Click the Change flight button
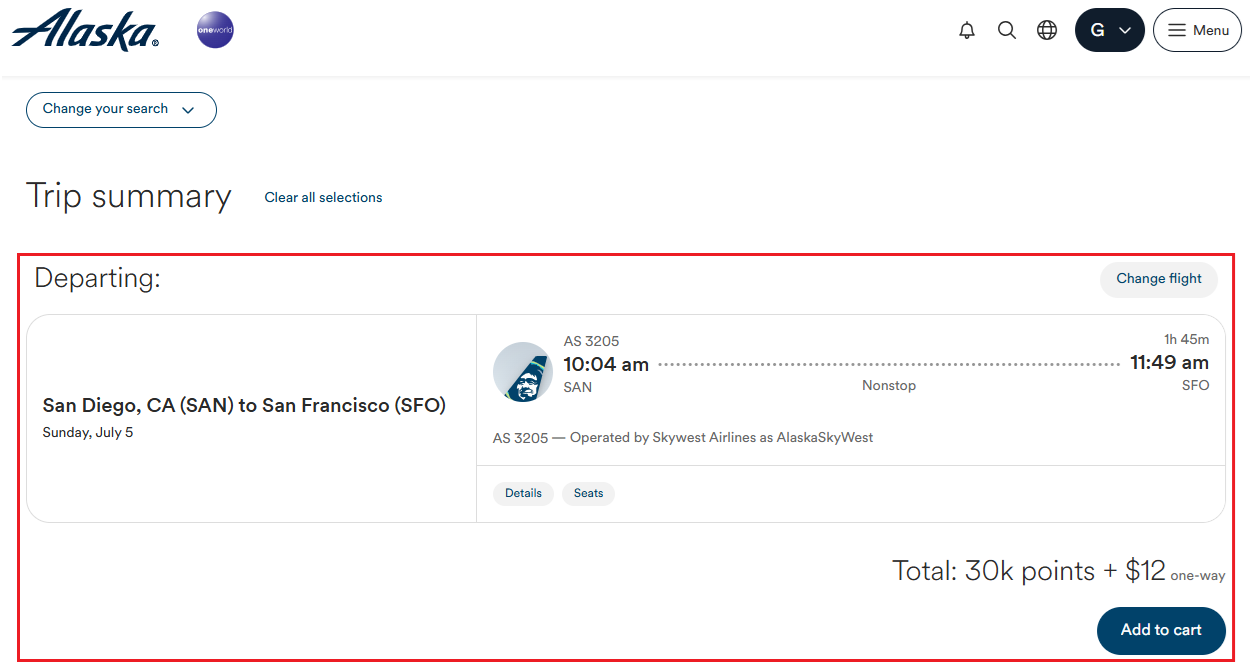 [1159, 279]
